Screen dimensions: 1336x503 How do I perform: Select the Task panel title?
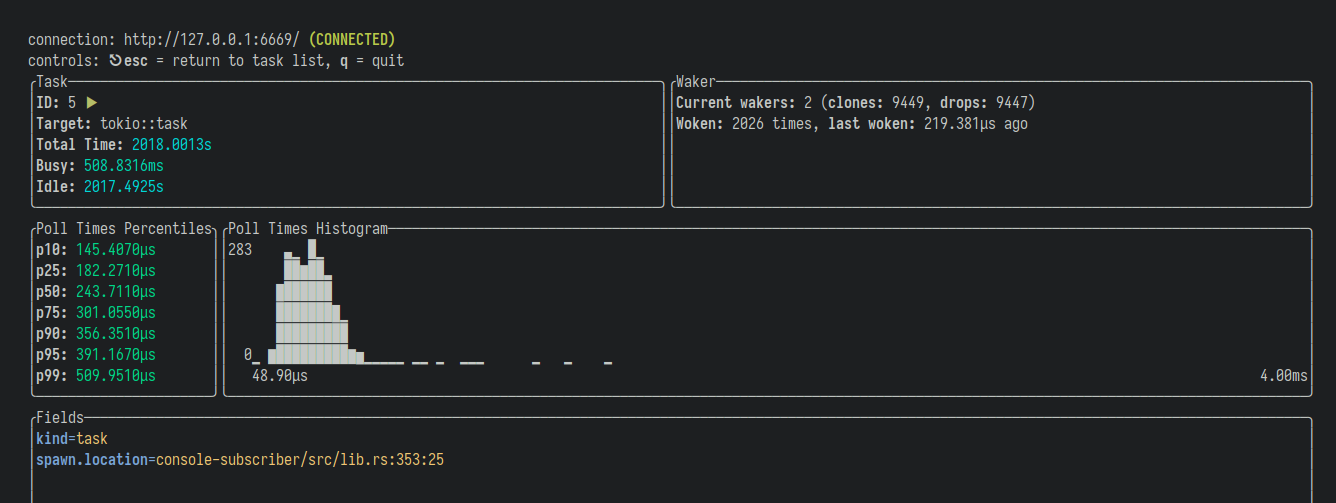click(x=52, y=82)
